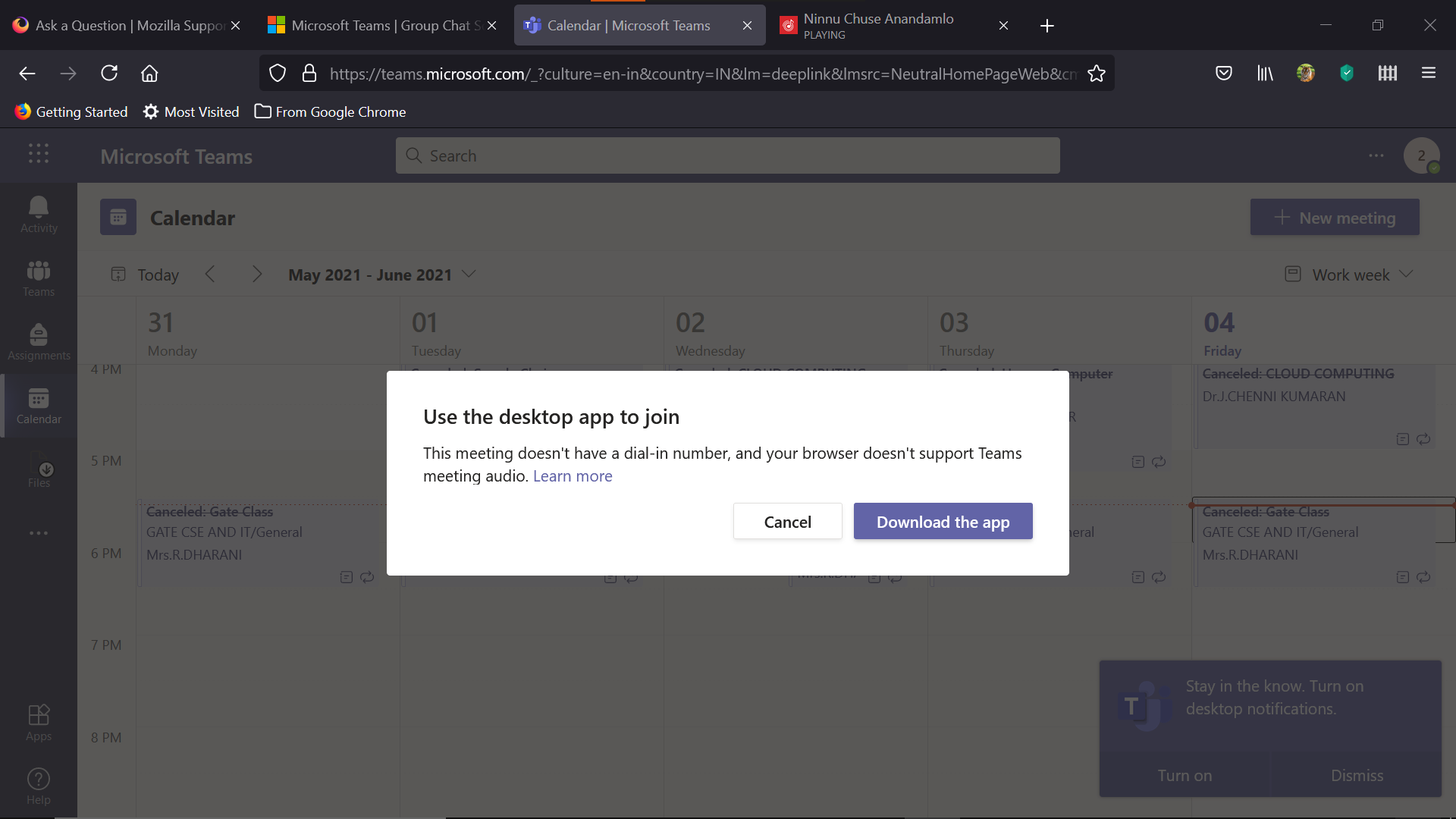Reload the current page
This screenshot has width=1456, height=819.
click(109, 73)
